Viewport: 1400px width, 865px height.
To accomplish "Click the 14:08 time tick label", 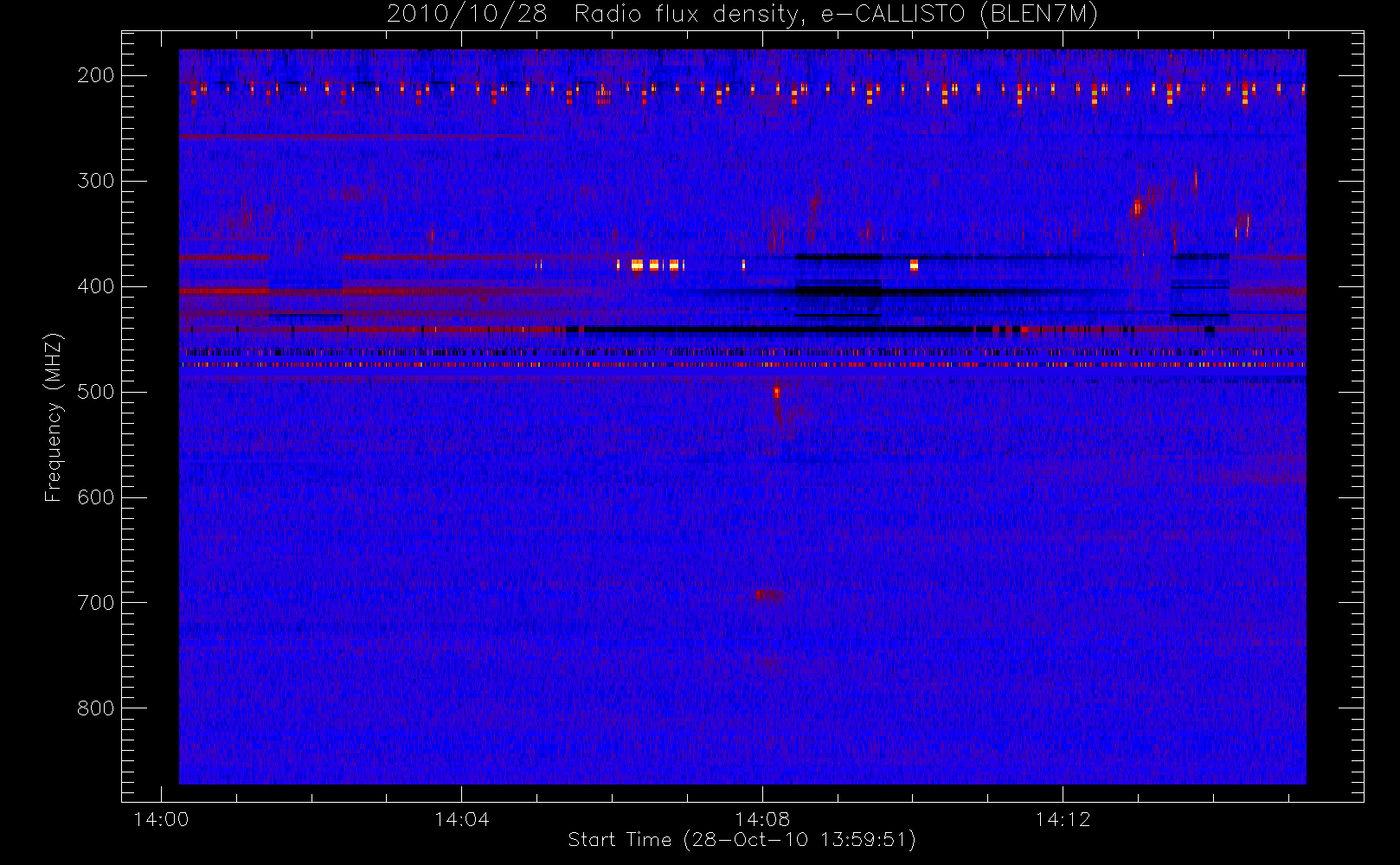I will [762, 819].
